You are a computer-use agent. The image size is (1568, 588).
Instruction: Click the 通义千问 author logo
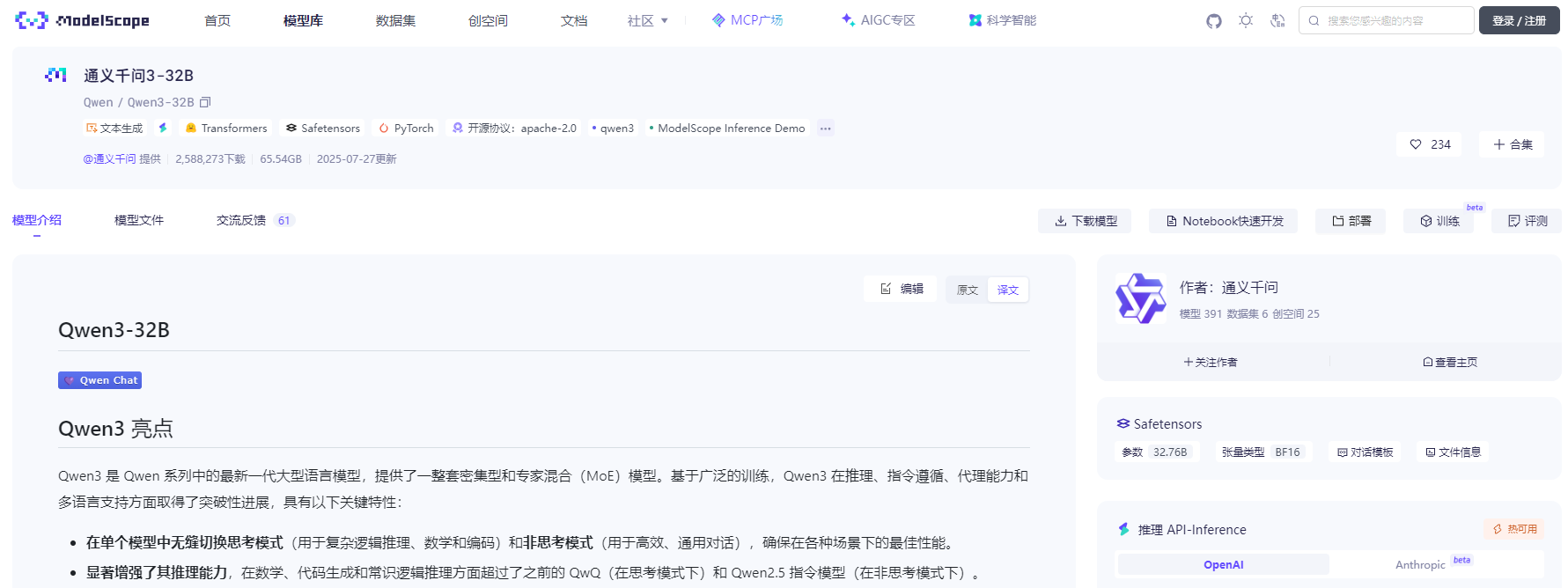click(1141, 298)
